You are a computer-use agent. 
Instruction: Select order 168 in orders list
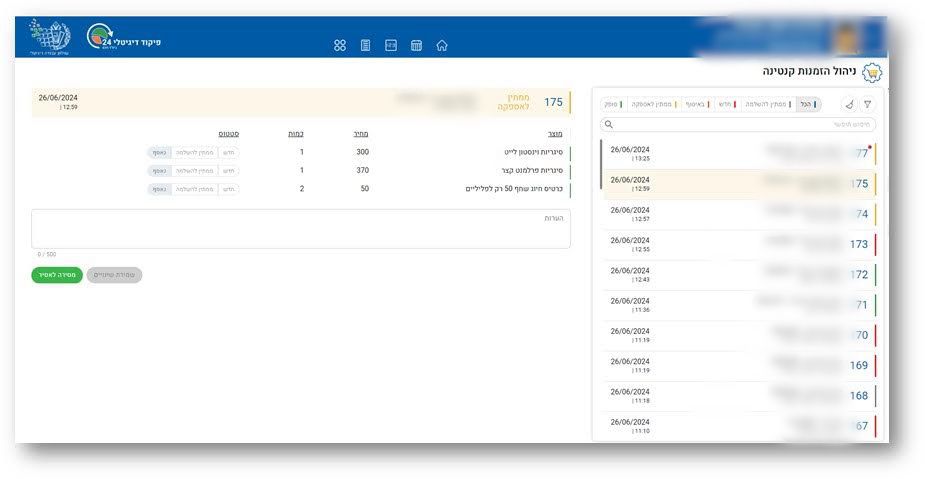740,396
